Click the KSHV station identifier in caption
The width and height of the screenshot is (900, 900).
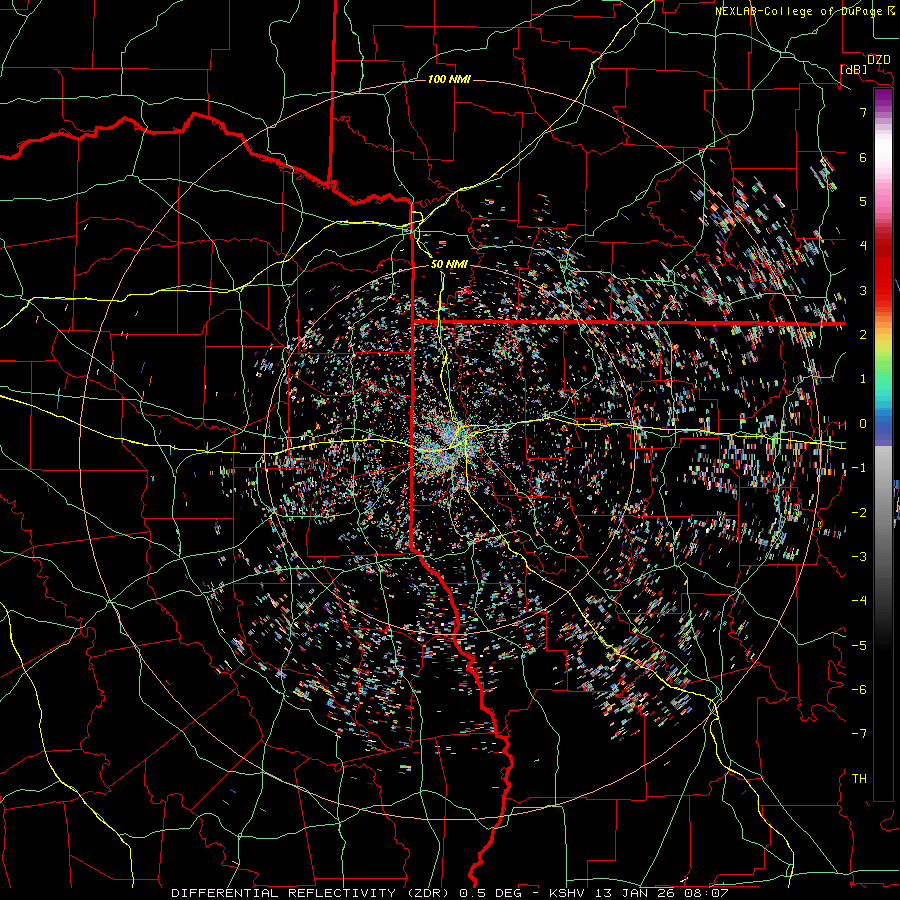[568, 893]
